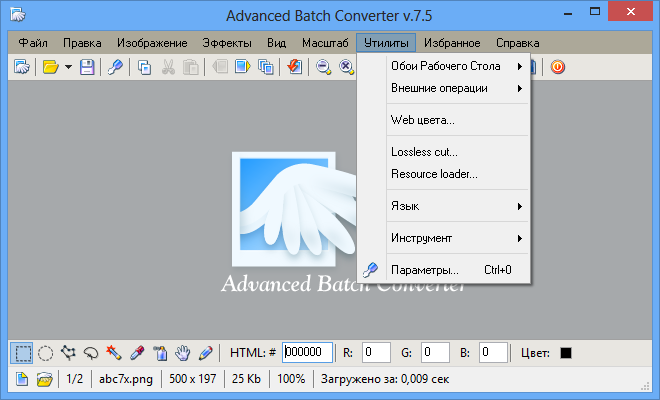The image size is (660, 400).
Task: Save image with the floppy disk icon
Action: point(87,67)
